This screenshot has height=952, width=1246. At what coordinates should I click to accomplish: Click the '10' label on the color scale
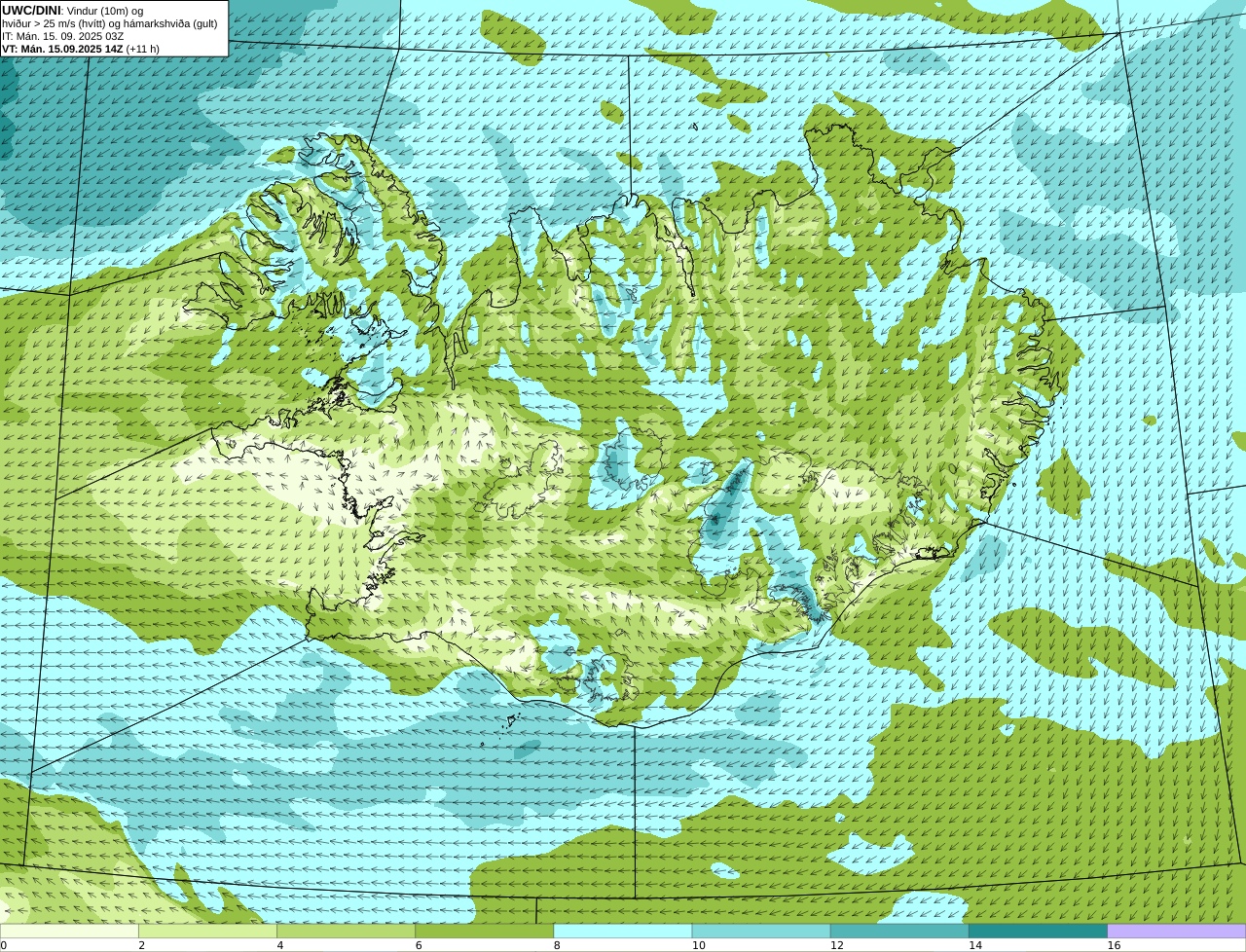pyautogui.click(x=698, y=945)
